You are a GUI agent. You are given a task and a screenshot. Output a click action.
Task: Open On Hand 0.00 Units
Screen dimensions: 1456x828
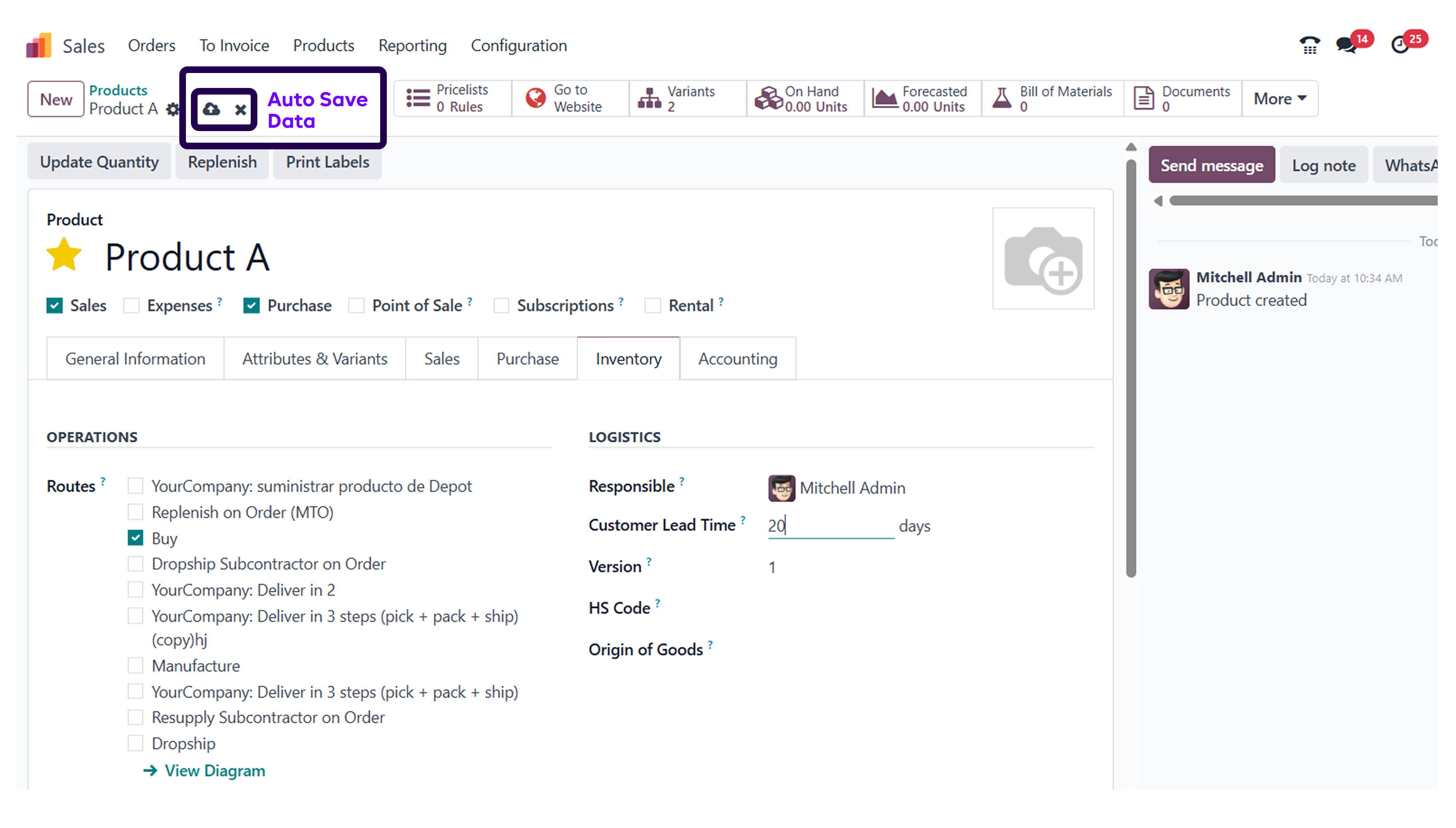(805, 98)
